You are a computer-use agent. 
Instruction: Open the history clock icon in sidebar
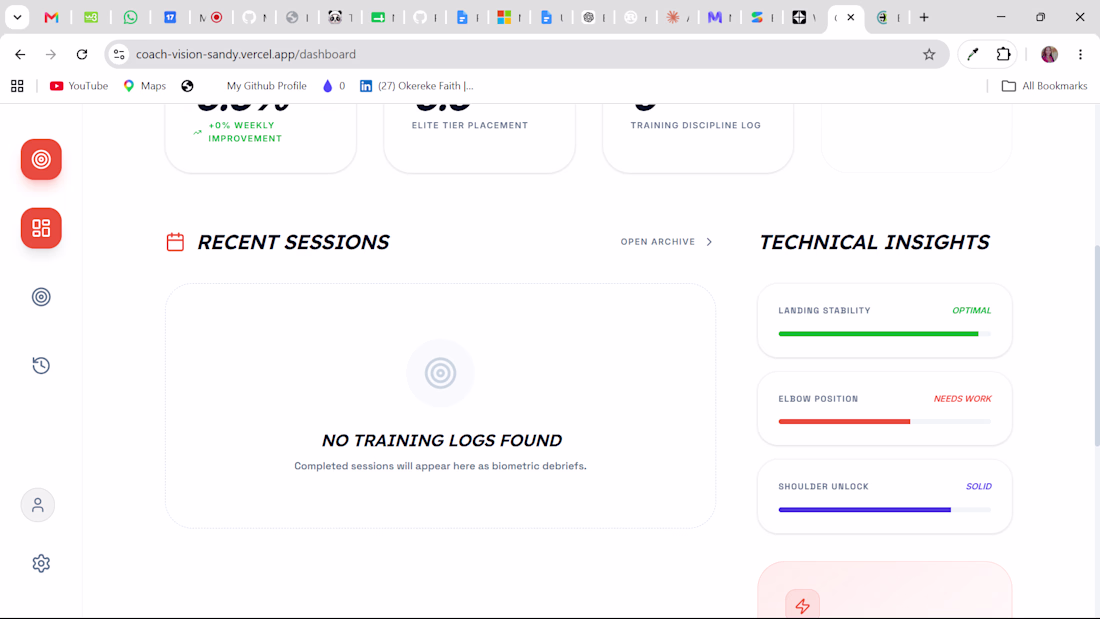point(41,365)
